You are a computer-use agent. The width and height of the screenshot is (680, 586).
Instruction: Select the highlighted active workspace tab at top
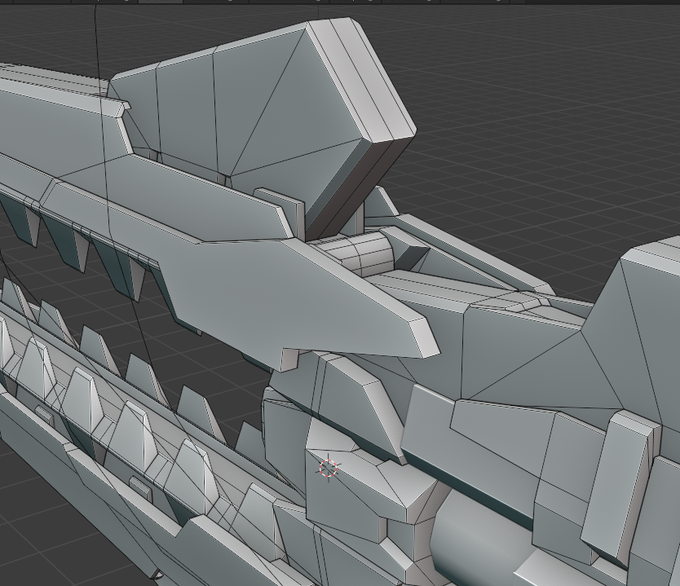point(160,2)
